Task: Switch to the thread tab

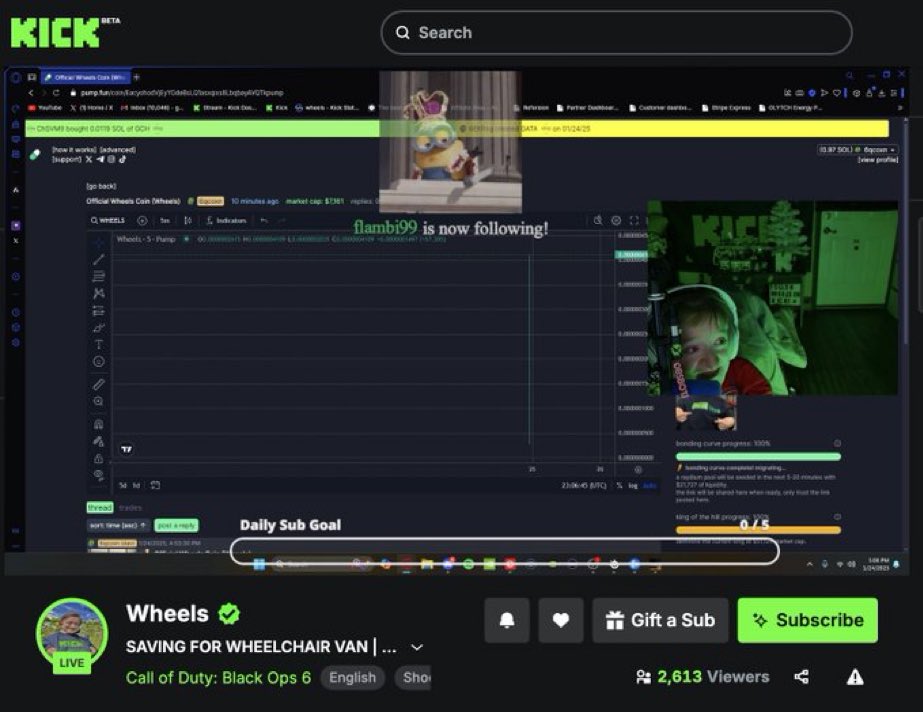Action: [x=99, y=507]
